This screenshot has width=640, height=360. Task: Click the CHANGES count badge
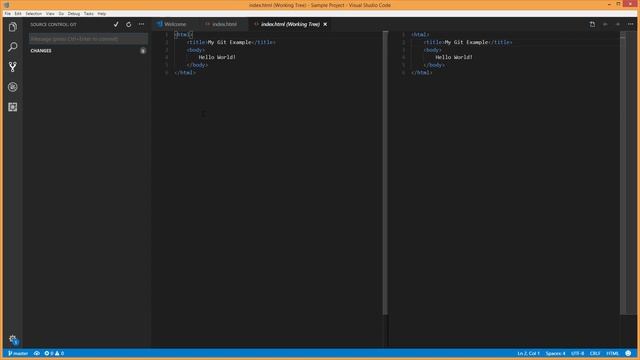point(143,51)
